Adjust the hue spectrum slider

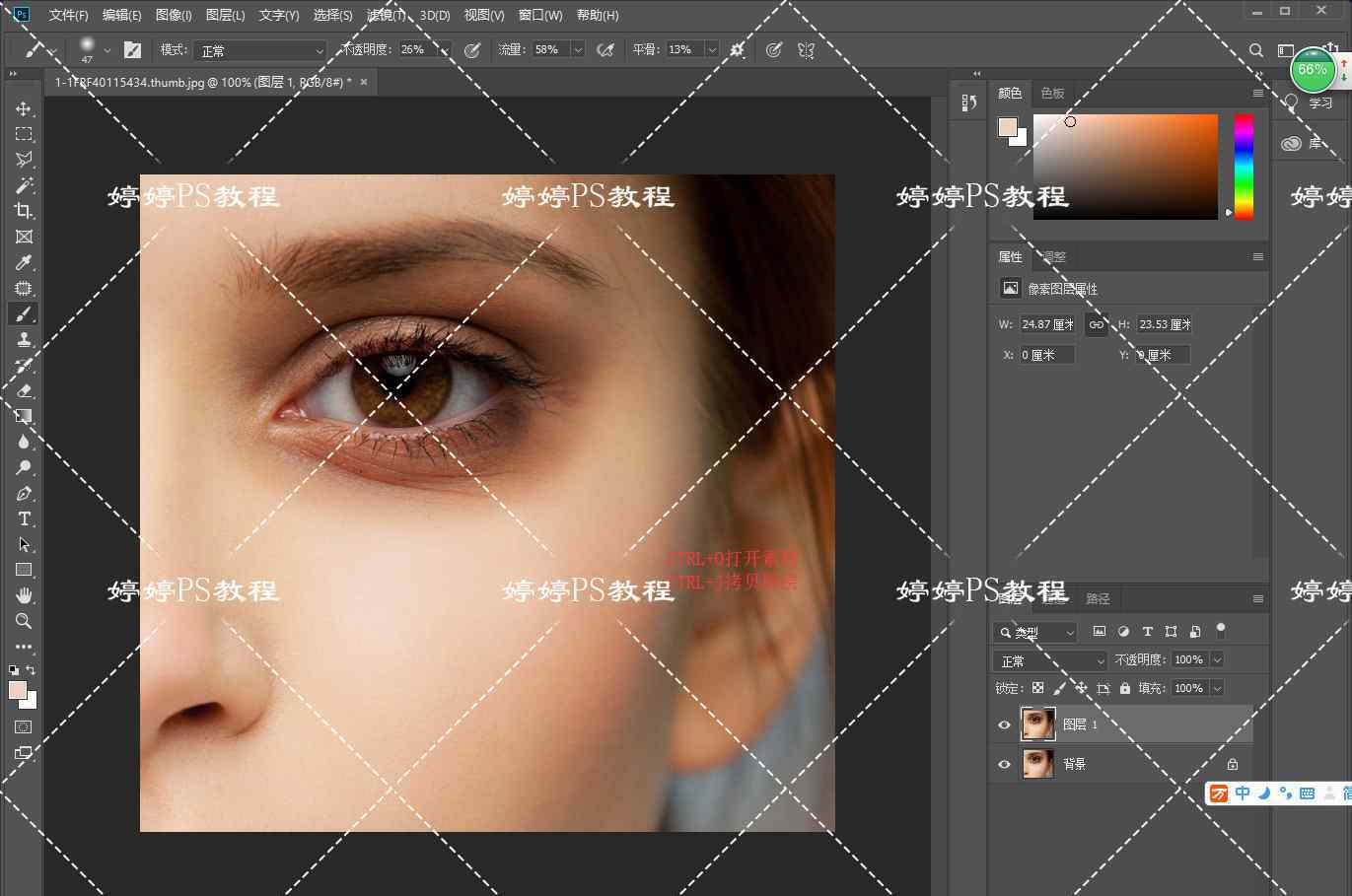pyautogui.click(x=1244, y=167)
